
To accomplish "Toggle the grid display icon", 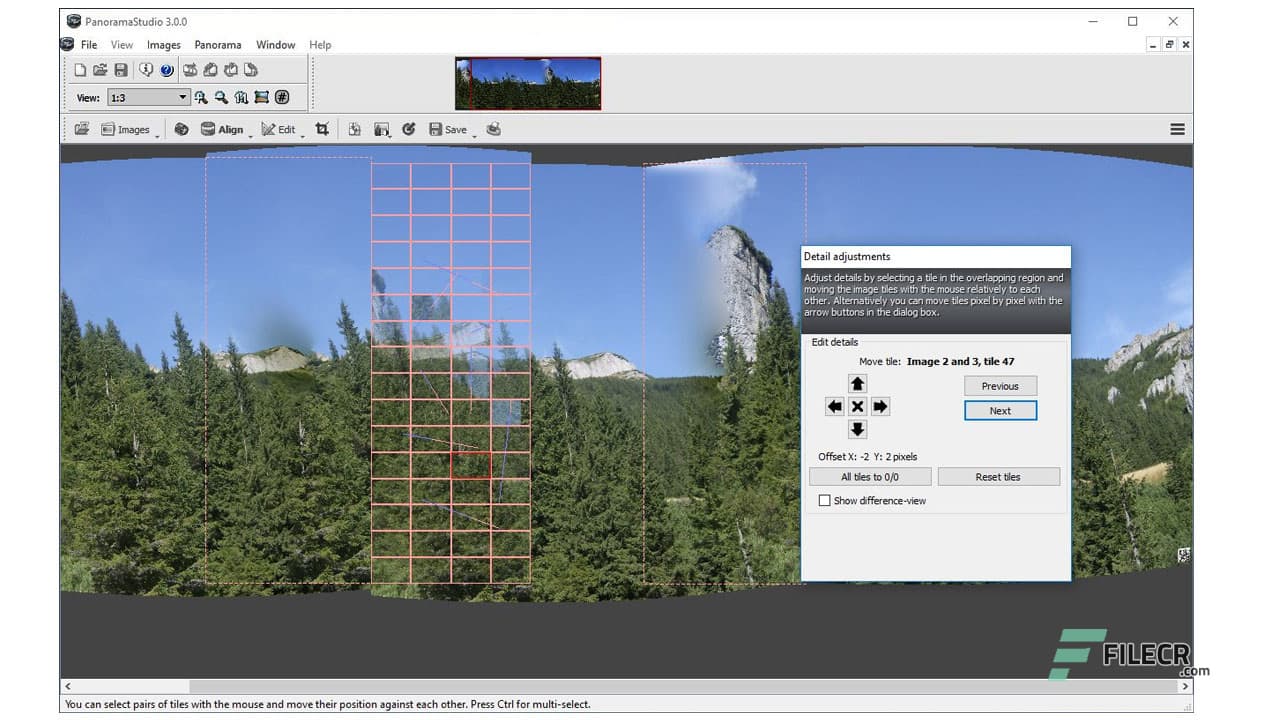I will pos(283,97).
